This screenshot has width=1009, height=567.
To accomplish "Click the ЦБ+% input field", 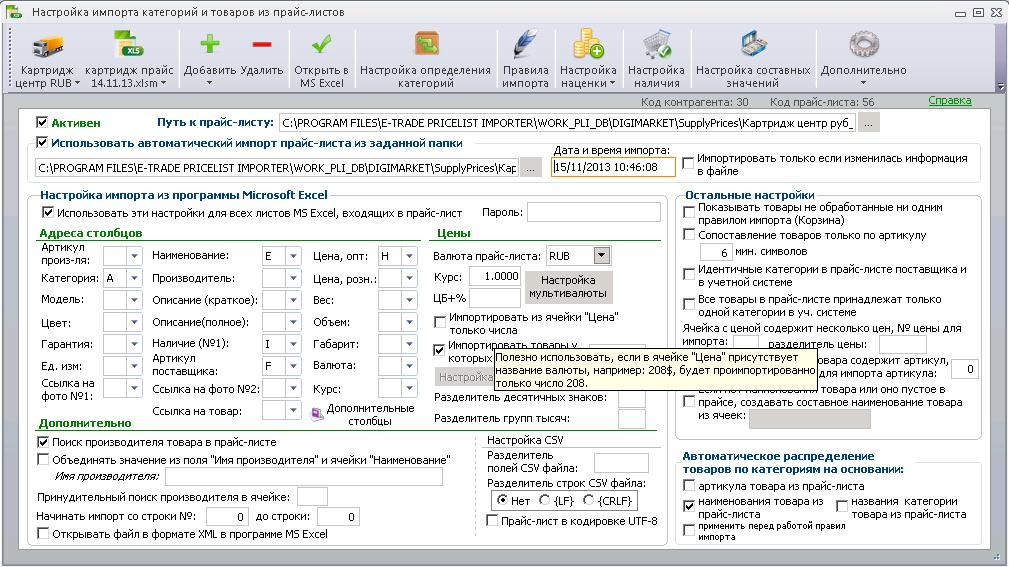I will (x=494, y=297).
